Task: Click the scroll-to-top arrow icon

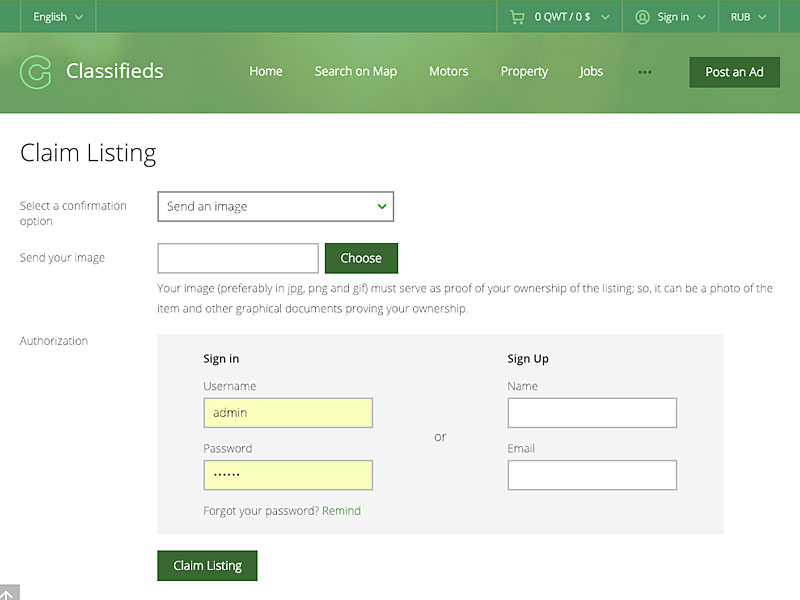Action: coord(9,592)
